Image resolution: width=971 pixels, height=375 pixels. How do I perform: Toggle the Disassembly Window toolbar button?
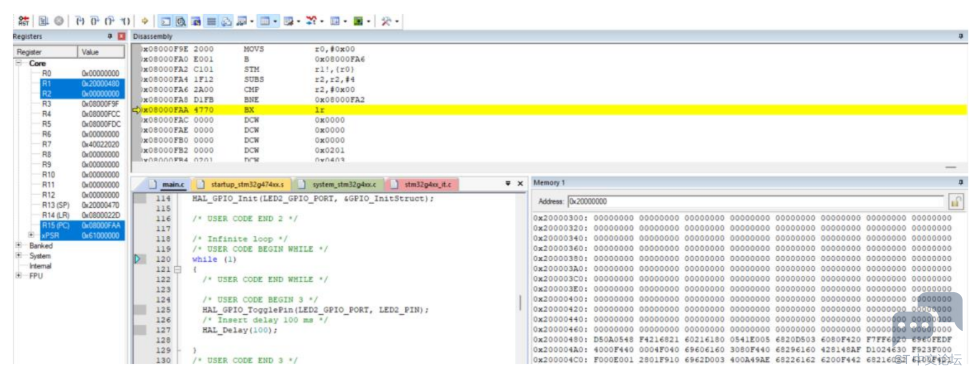pyautogui.click(x=180, y=21)
